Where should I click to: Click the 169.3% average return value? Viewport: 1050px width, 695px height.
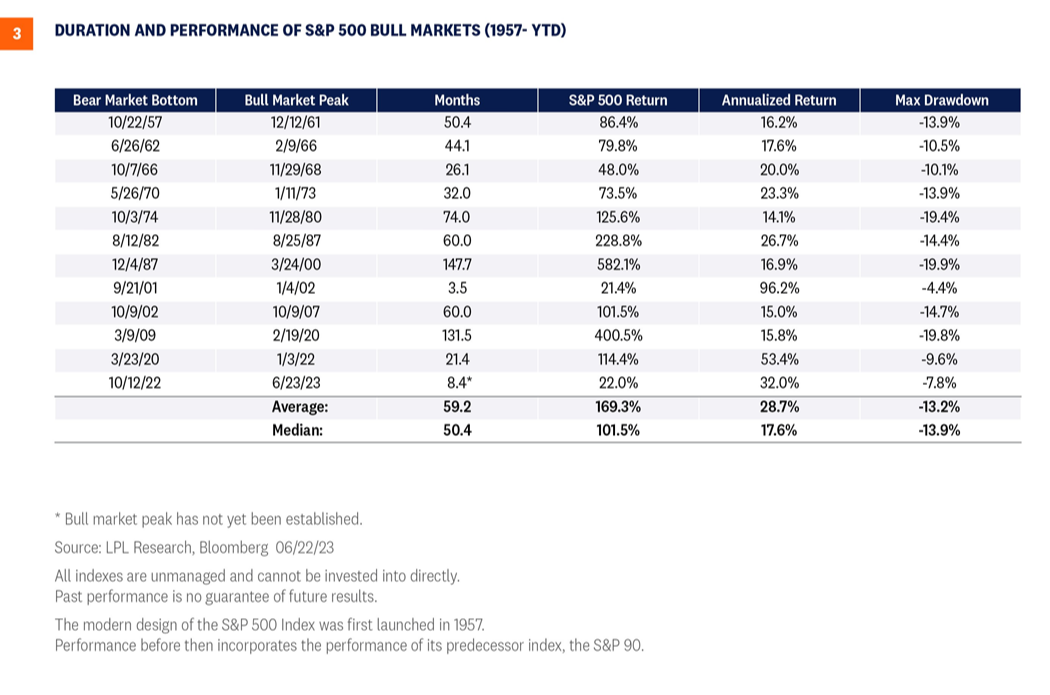coord(618,407)
